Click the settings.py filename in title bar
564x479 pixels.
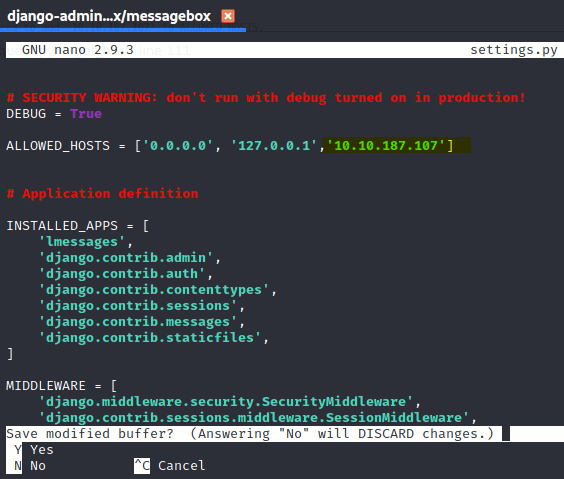click(514, 50)
